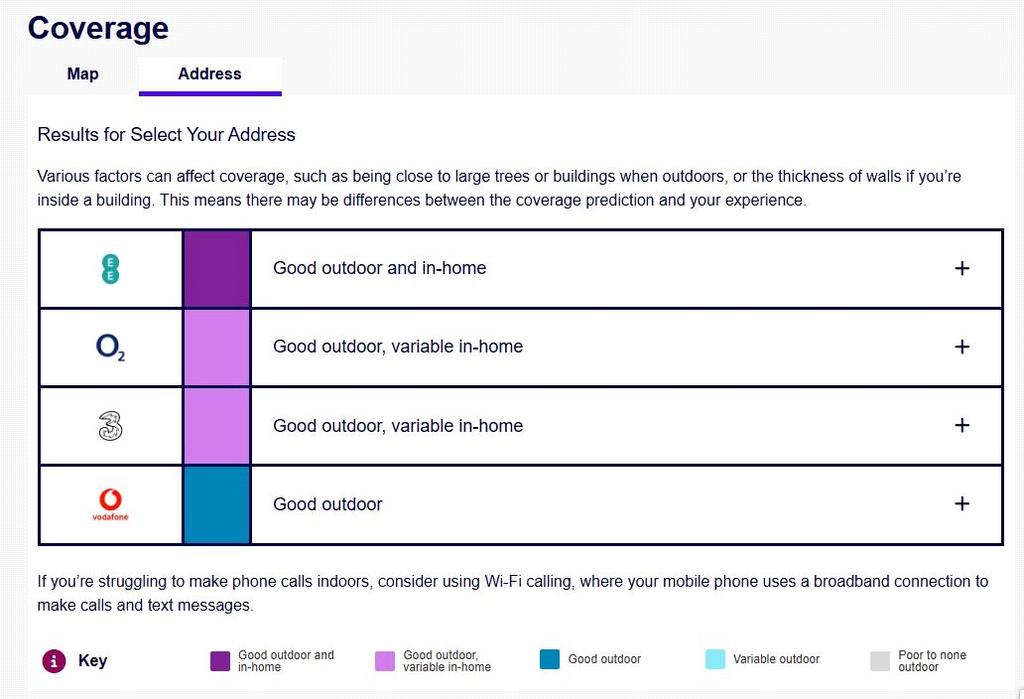Expand the EE coverage details
This screenshot has height=699, width=1024.
961,268
